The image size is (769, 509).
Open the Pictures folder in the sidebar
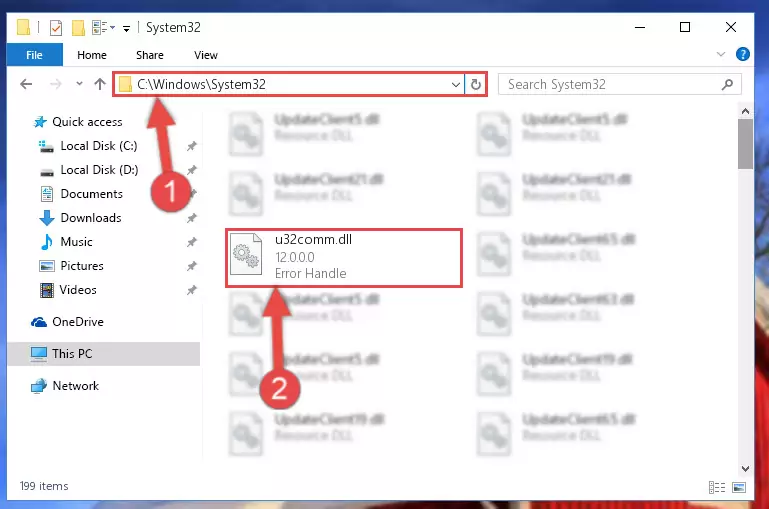82,266
